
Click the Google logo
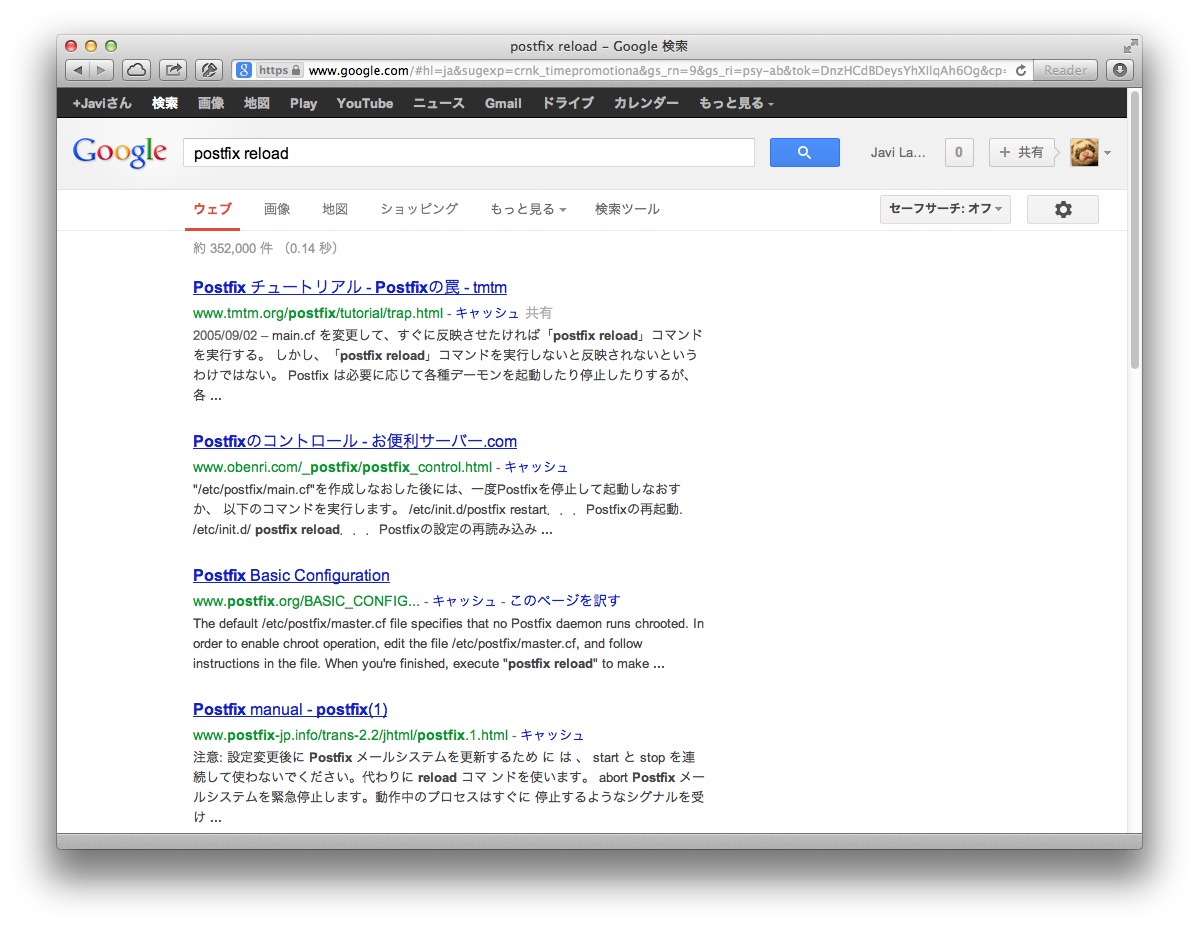(119, 152)
